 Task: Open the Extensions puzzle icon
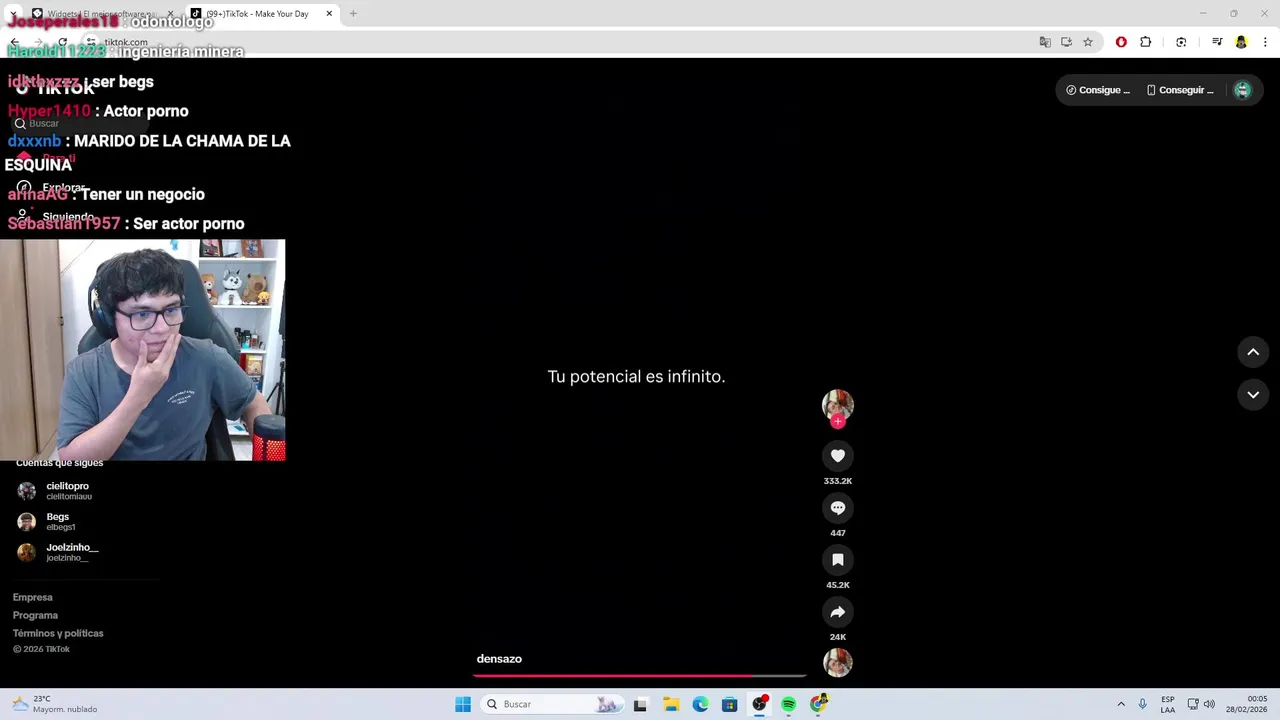tap(1146, 42)
